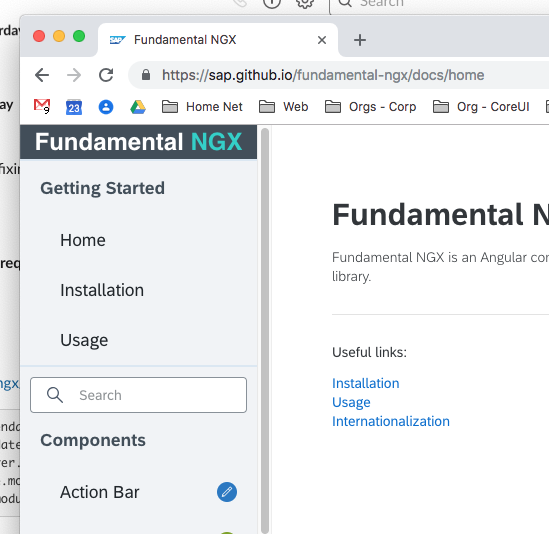This screenshot has width=549, height=534.
Task: Open the Web bookmarks folder
Action: tap(283, 107)
